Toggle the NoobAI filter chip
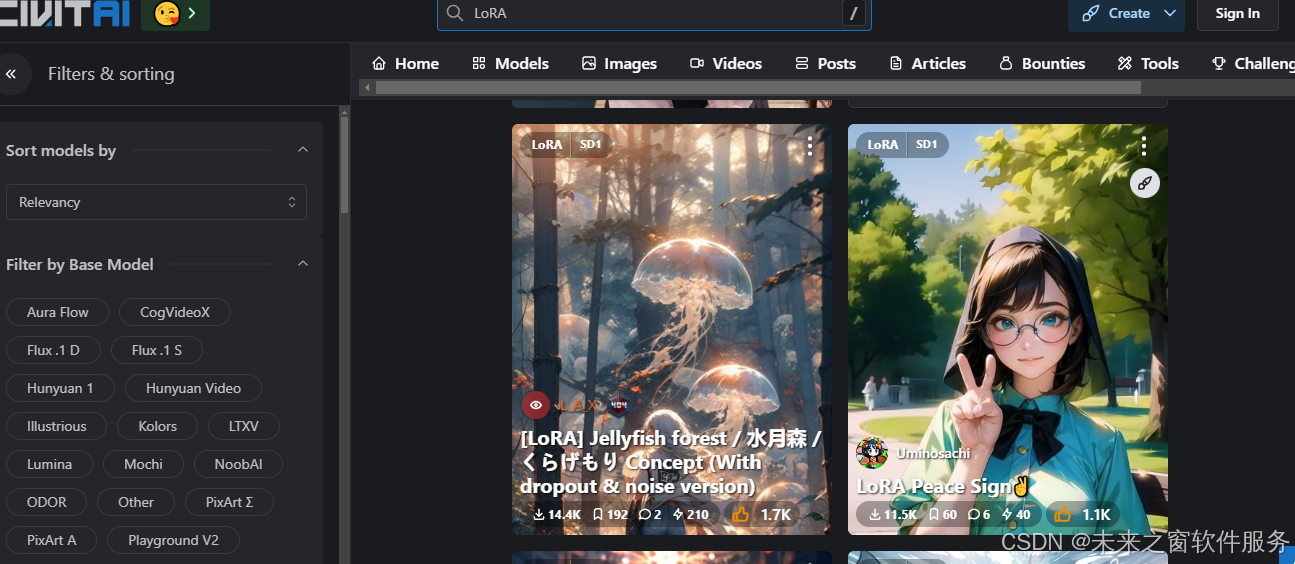1295x564 pixels. click(x=238, y=464)
